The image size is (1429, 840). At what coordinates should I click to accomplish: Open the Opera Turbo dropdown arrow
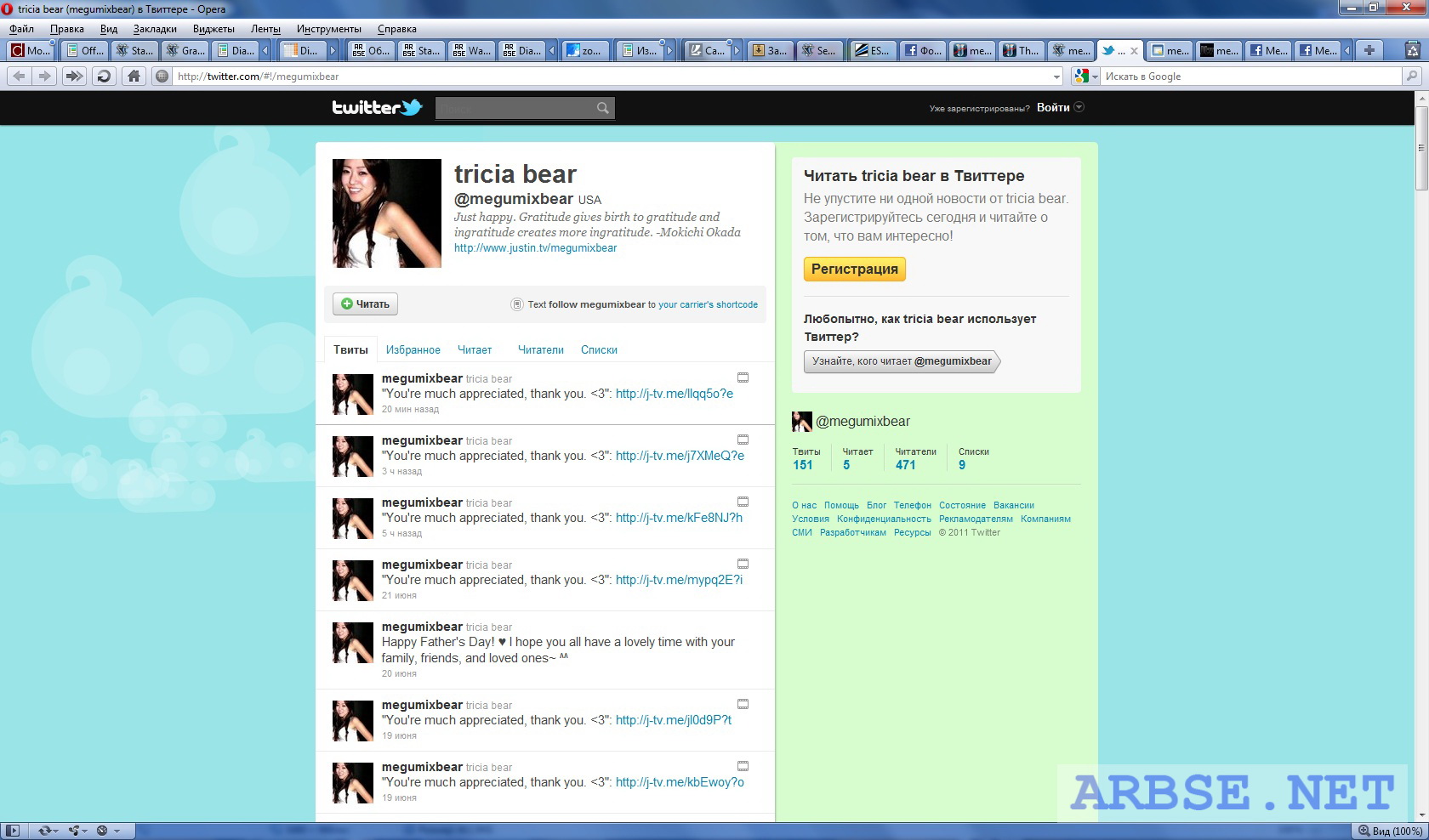[x=117, y=831]
